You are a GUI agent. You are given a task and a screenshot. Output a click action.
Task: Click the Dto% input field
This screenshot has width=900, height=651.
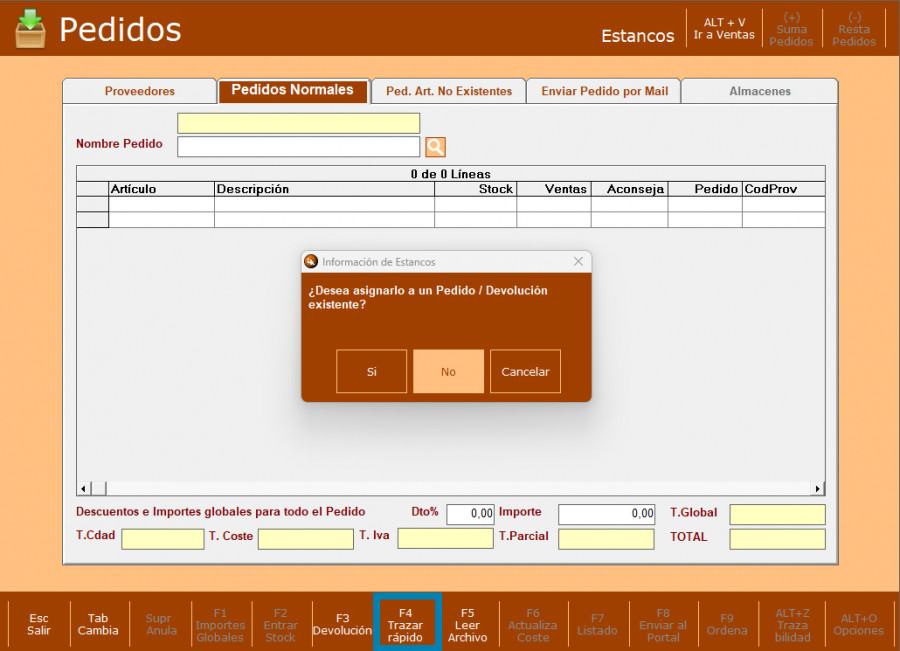point(470,514)
